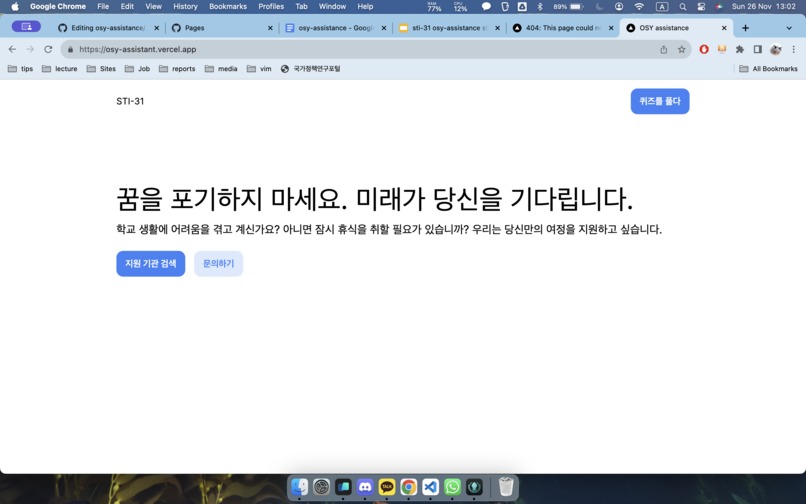Open the red Opera extension icon
Image resolution: width=806 pixels, height=504 pixels.
[x=704, y=49]
